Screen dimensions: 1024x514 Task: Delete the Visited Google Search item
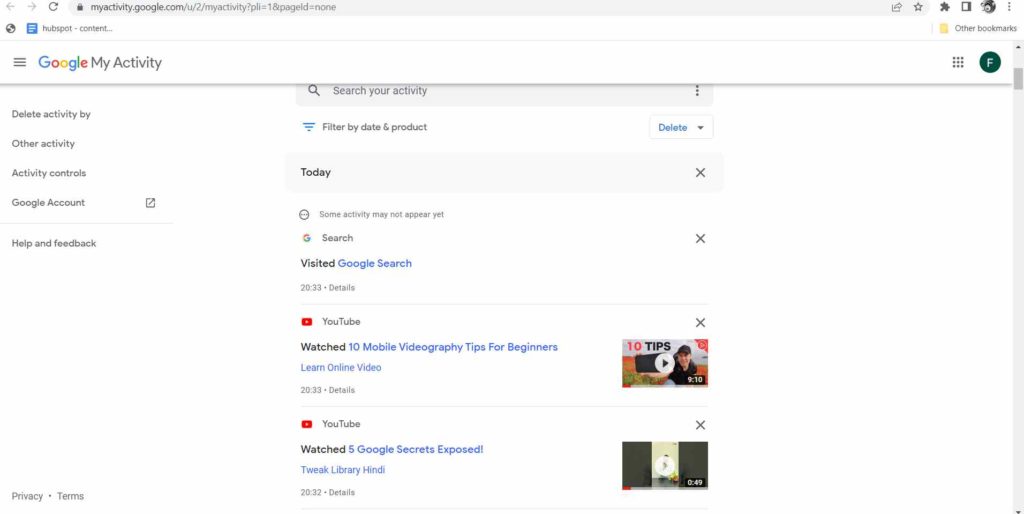(700, 238)
